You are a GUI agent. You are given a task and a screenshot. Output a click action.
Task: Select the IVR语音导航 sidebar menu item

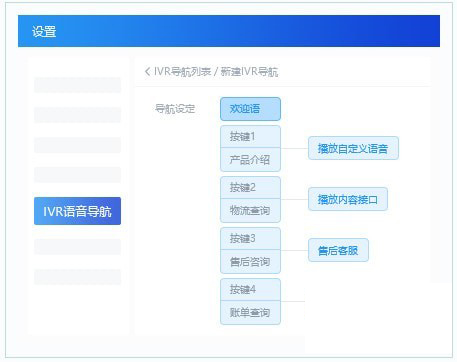tap(77, 211)
